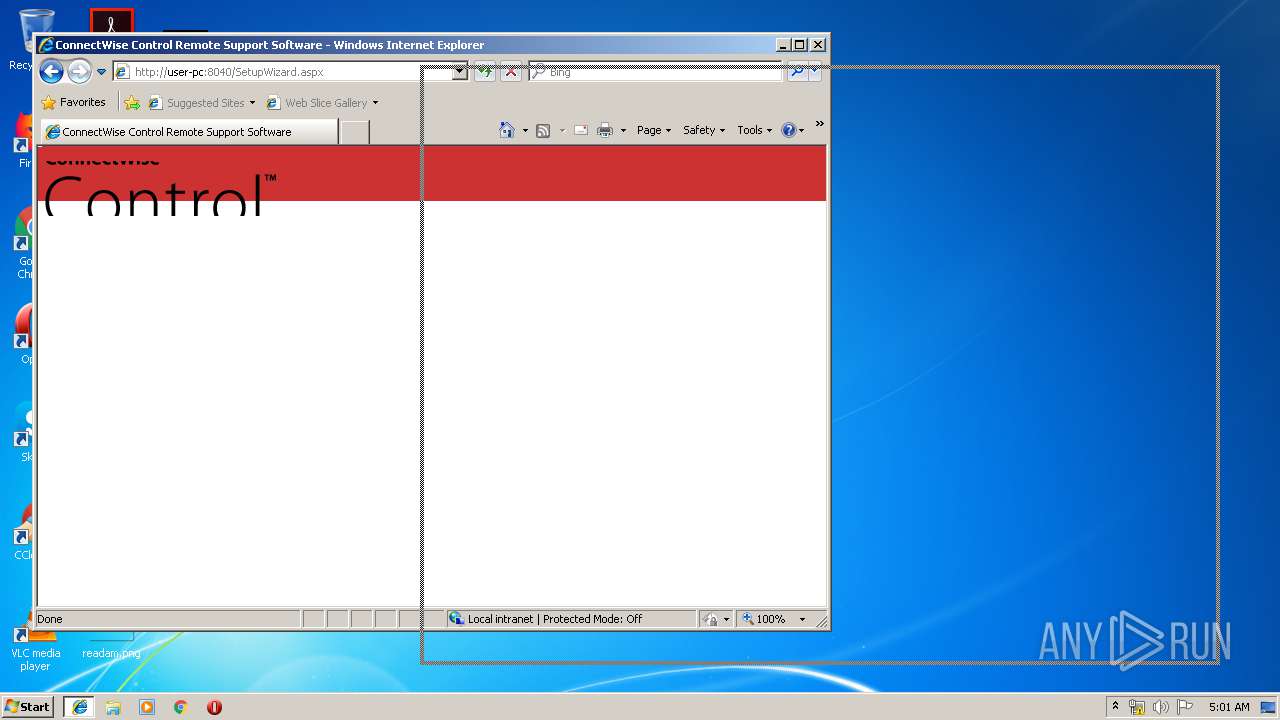
Task: Go to Home page icon
Action: click(x=507, y=130)
